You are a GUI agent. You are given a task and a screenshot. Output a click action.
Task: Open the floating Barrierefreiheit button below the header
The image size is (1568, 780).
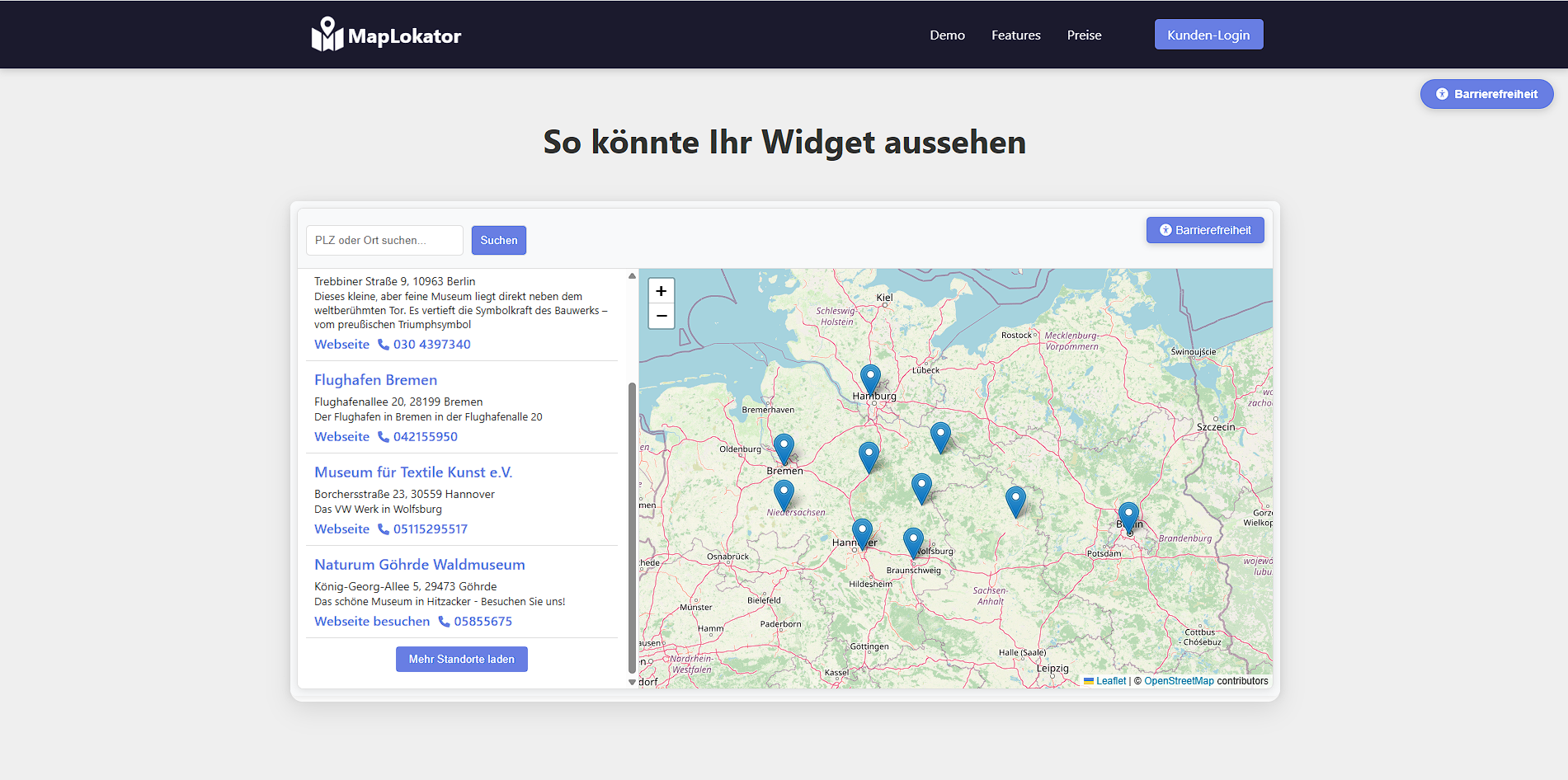pos(1486,94)
